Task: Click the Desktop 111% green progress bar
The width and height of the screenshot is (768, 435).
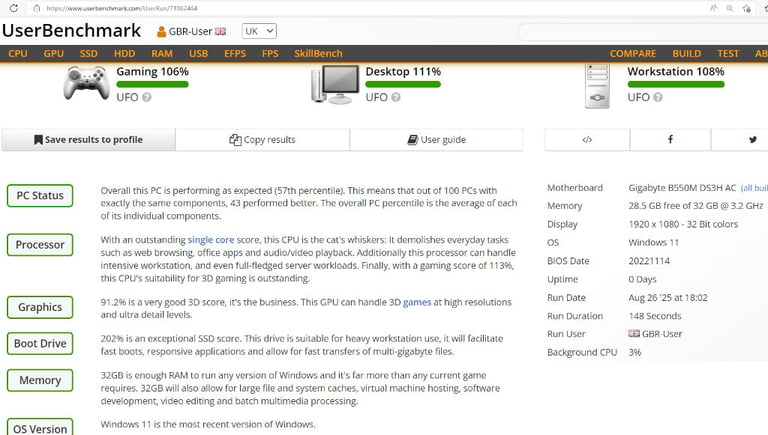Action: coord(403,84)
